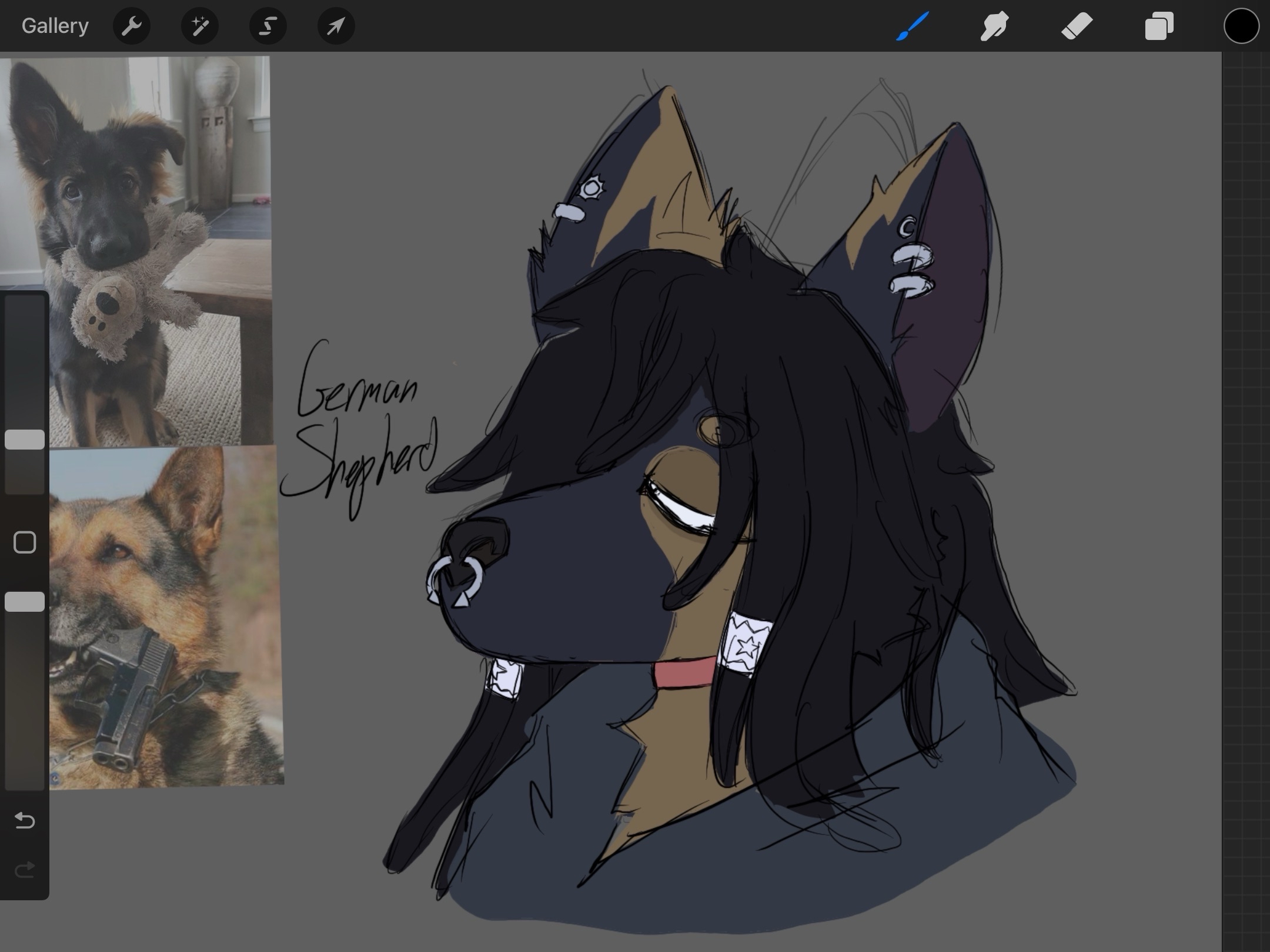This screenshot has width=1270, height=952.
Task: Open the Gallery view
Action: [x=55, y=26]
